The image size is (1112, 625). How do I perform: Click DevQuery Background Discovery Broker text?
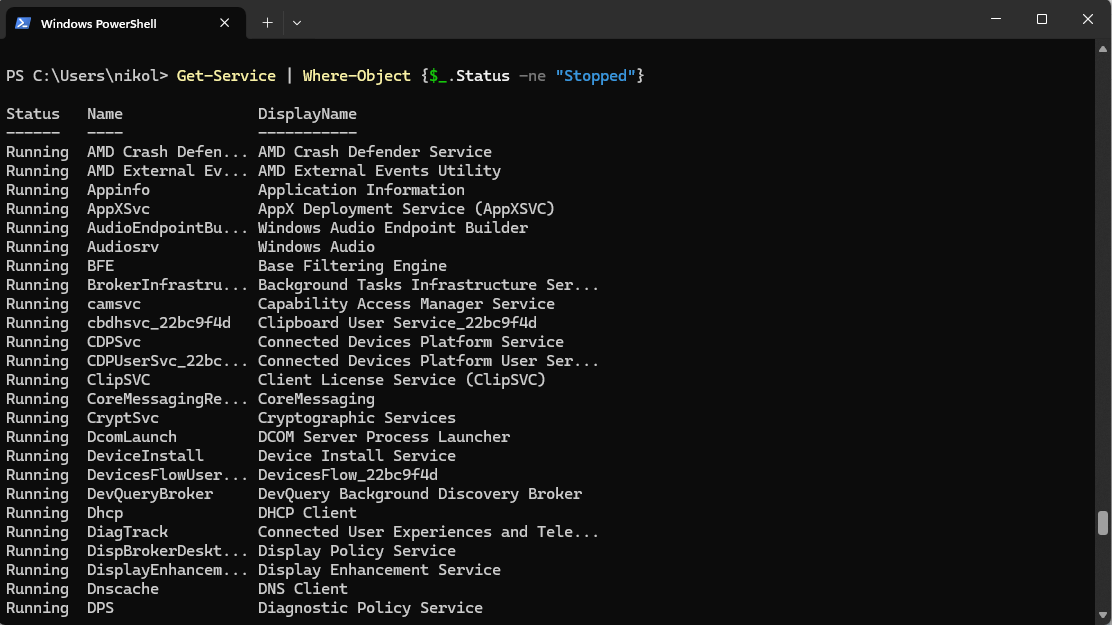pos(420,494)
